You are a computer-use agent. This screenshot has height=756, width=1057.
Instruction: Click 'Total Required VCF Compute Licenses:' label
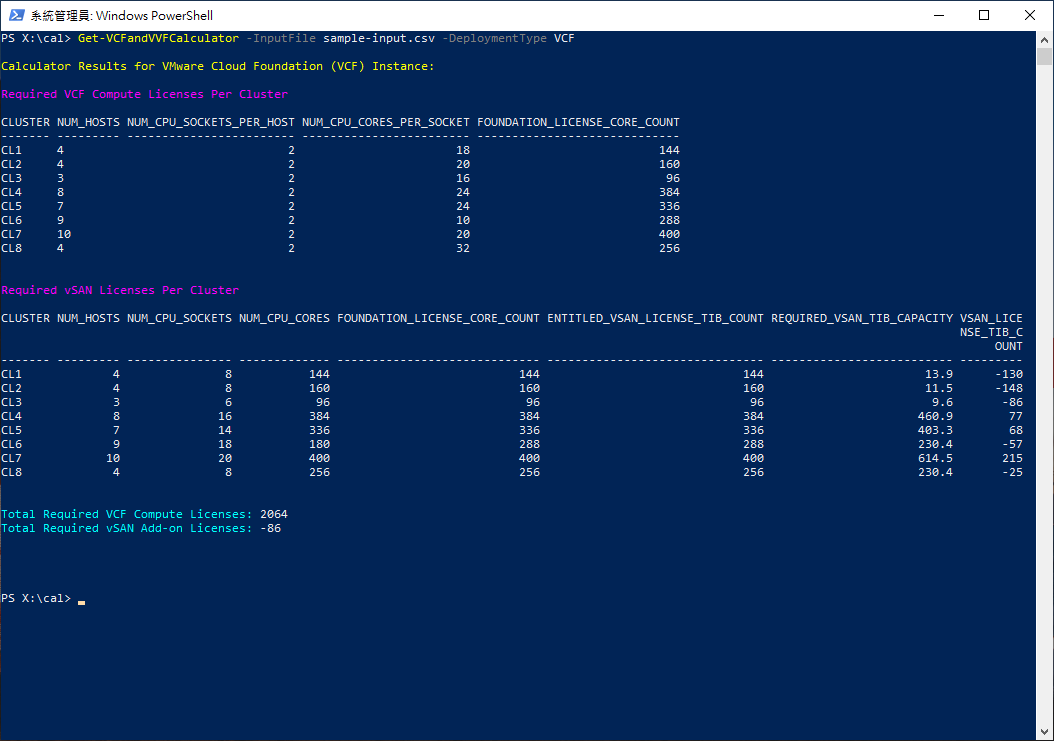coord(127,514)
